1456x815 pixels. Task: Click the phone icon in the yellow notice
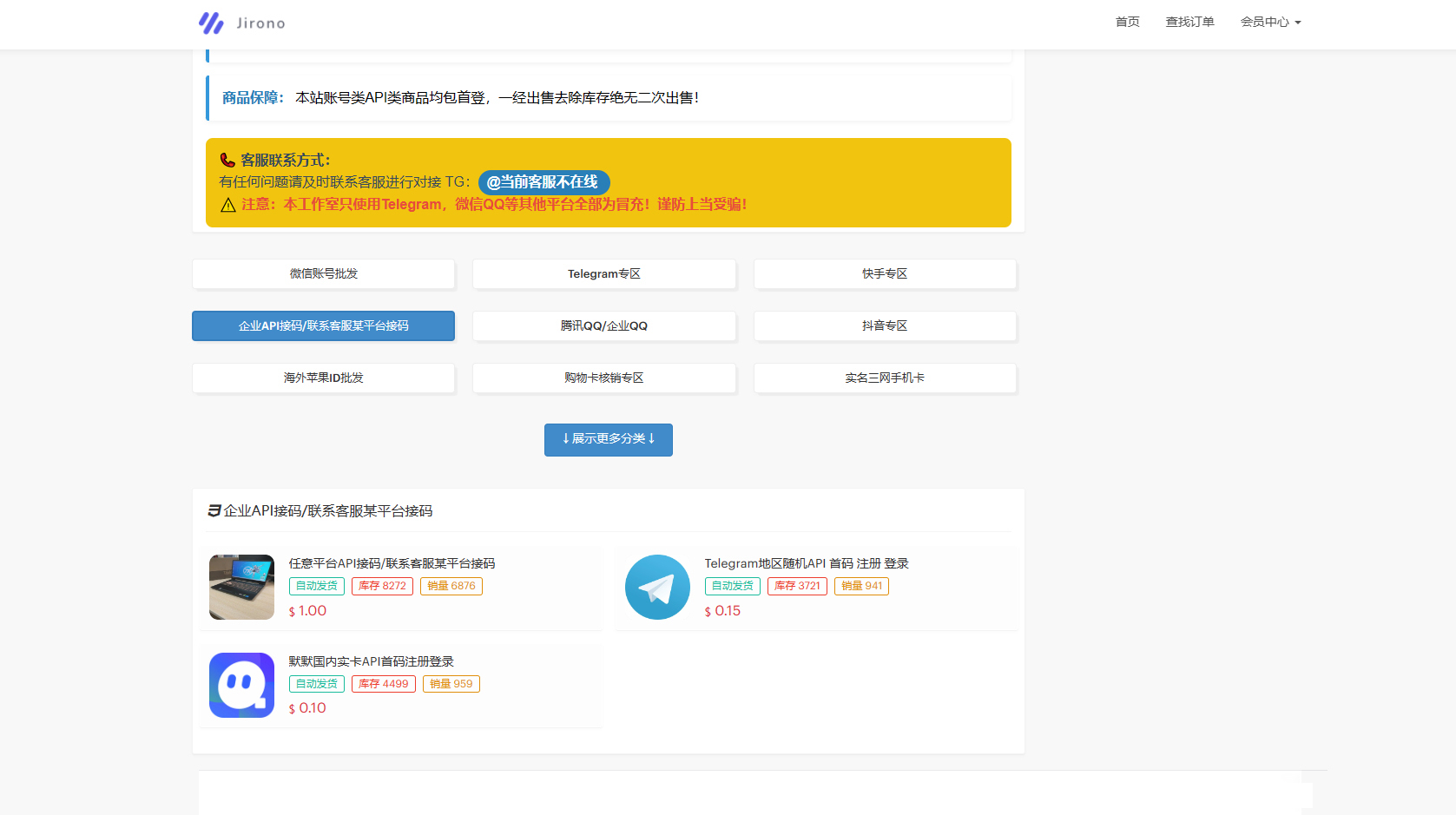[x=227, y=160]
